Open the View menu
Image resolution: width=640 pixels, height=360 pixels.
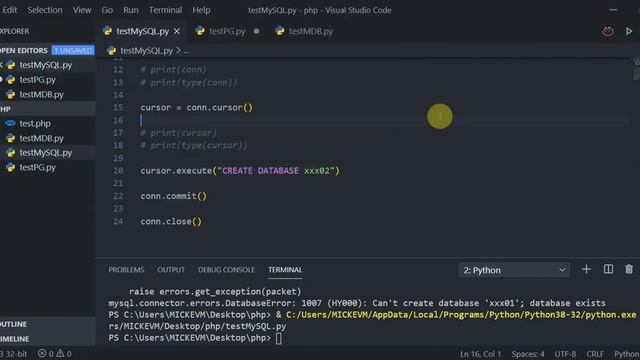point(82,10)
